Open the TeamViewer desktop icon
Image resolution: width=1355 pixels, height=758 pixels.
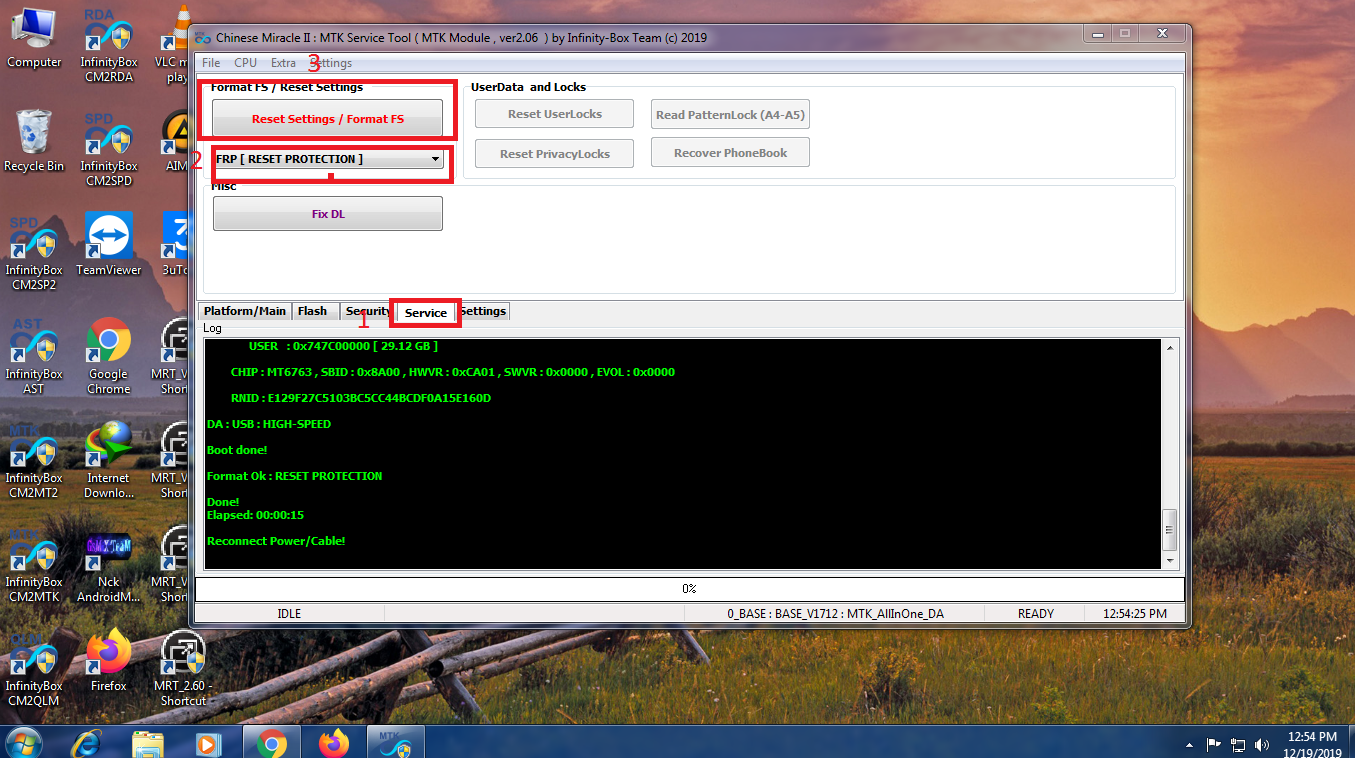click(x=109, y=245)
